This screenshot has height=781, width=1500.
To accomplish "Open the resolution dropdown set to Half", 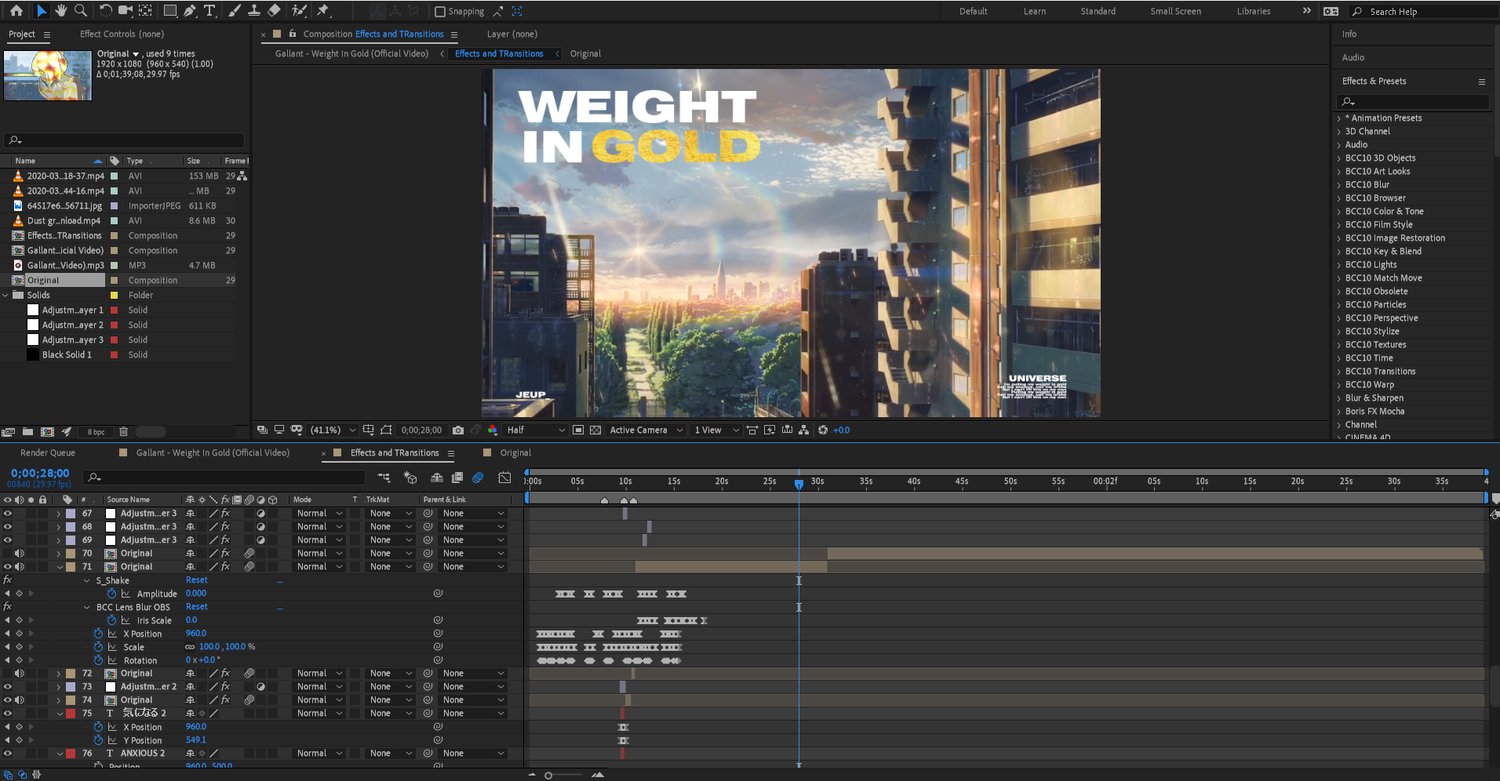I will click(x=536, y=430).
